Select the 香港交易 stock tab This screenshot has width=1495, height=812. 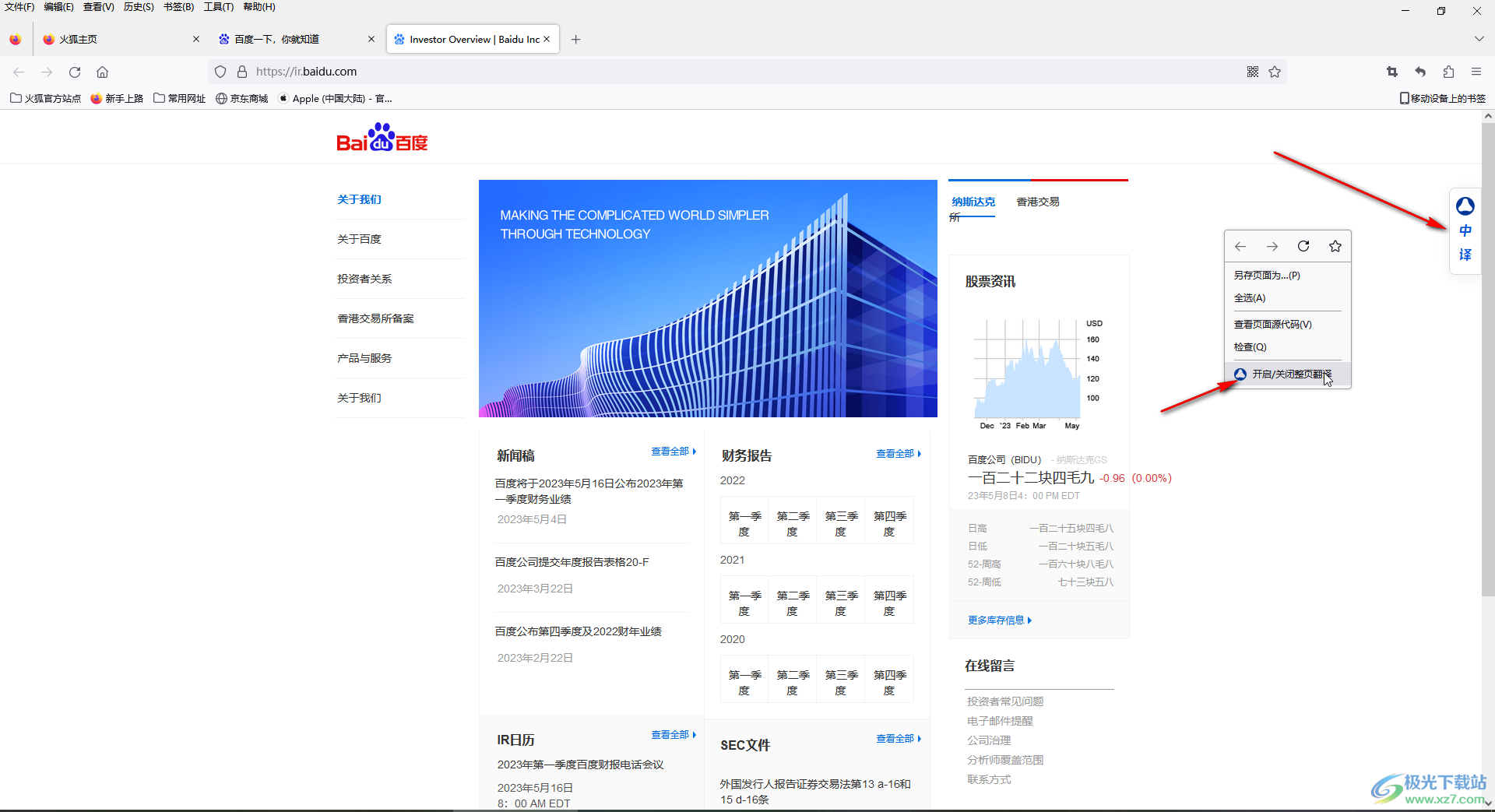[1038, 202]
